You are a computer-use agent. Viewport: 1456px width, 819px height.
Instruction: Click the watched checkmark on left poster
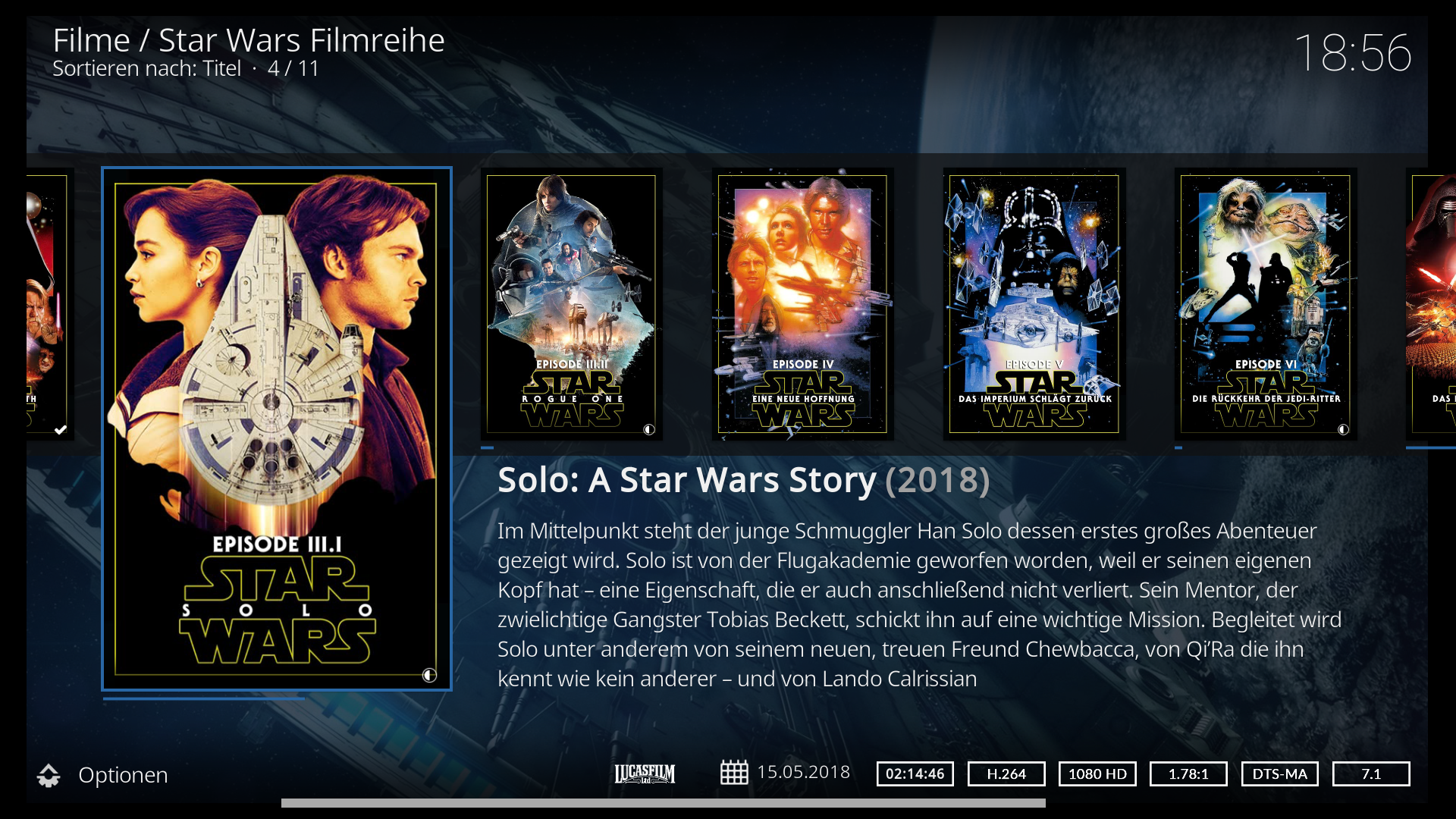pyautogui.click(x=61, y=429)
